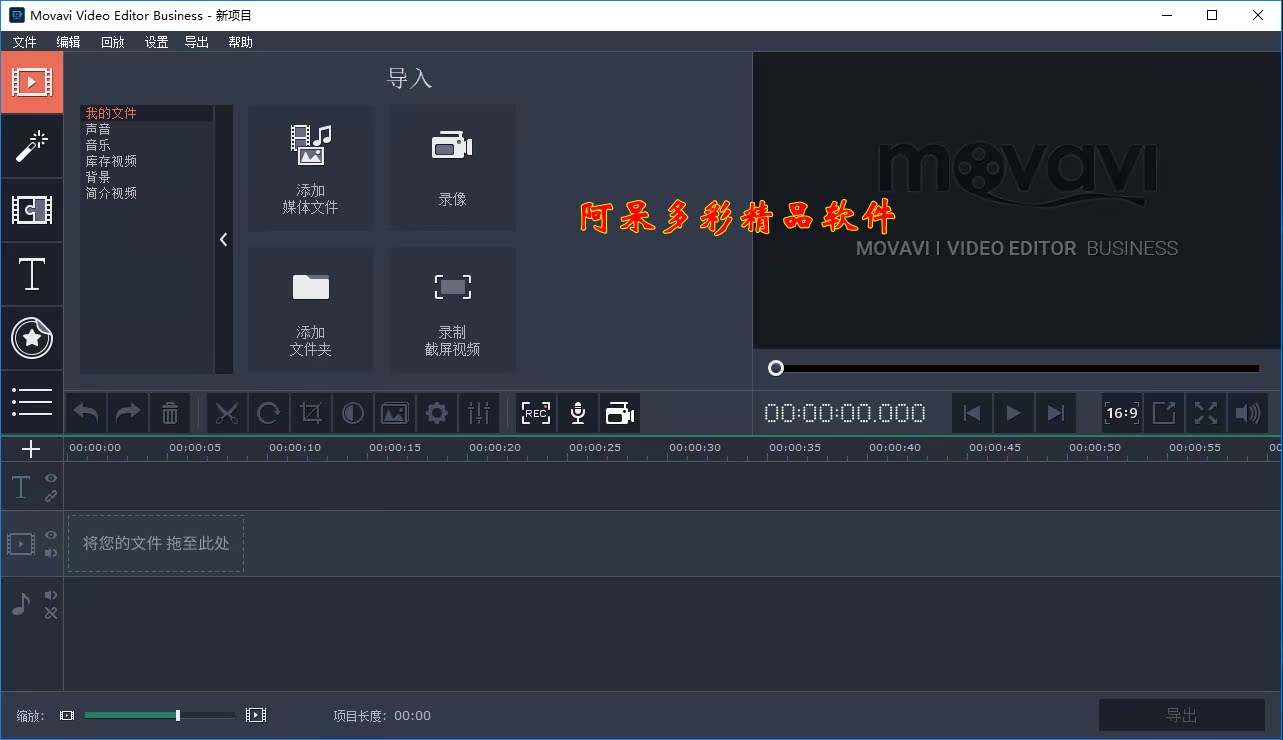The width and height of the screenshot is (1283, 740).
Task: Enter full screen preview mode
Action: coord(1206,413)
